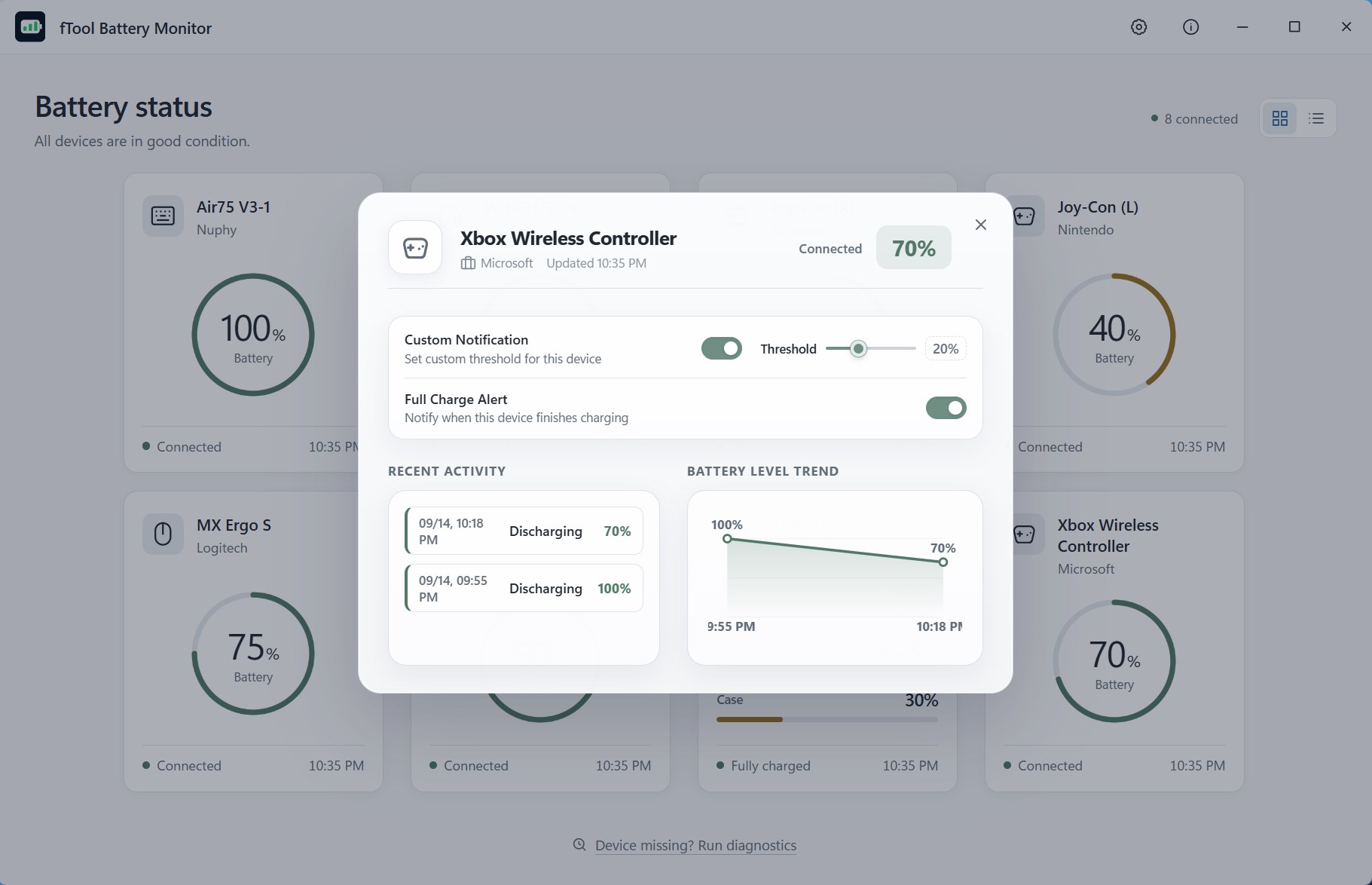Open Device missing? Run diagnostics link
Image resolution: width=1372 pixels, height=885 pixels.
click(x=695, y=845)
